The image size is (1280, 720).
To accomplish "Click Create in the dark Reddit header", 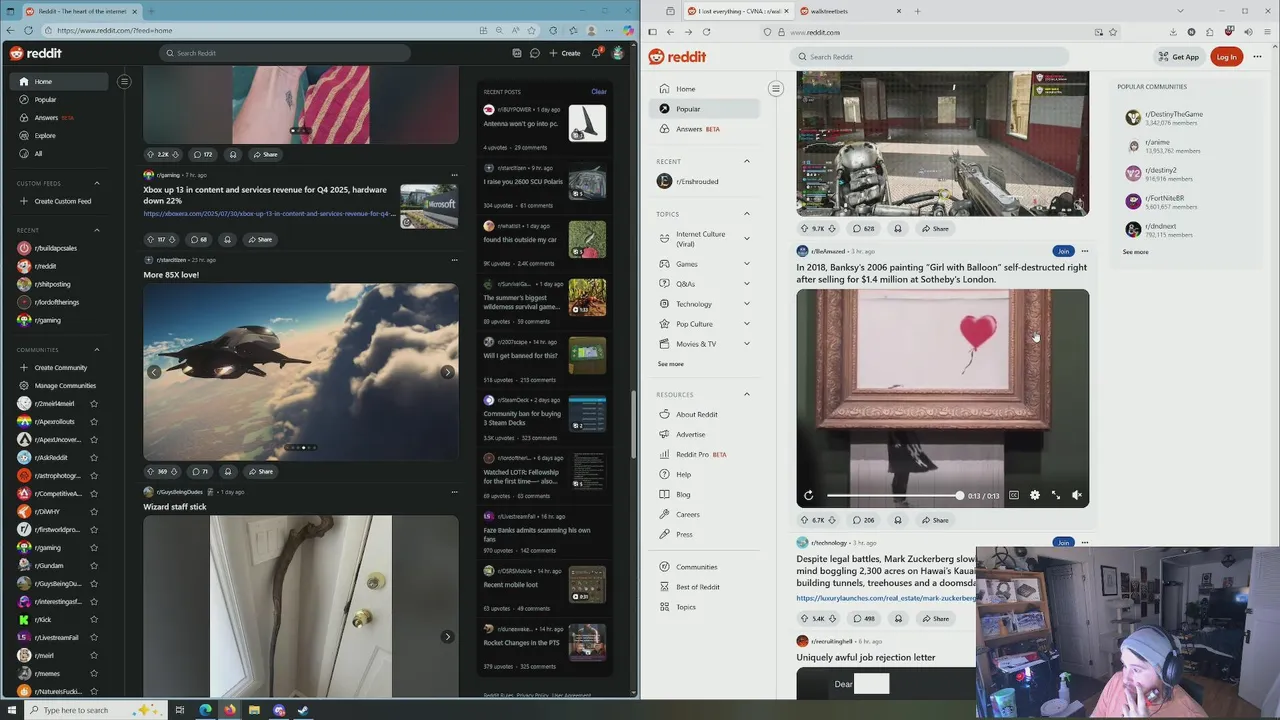I will coord(566,53).
